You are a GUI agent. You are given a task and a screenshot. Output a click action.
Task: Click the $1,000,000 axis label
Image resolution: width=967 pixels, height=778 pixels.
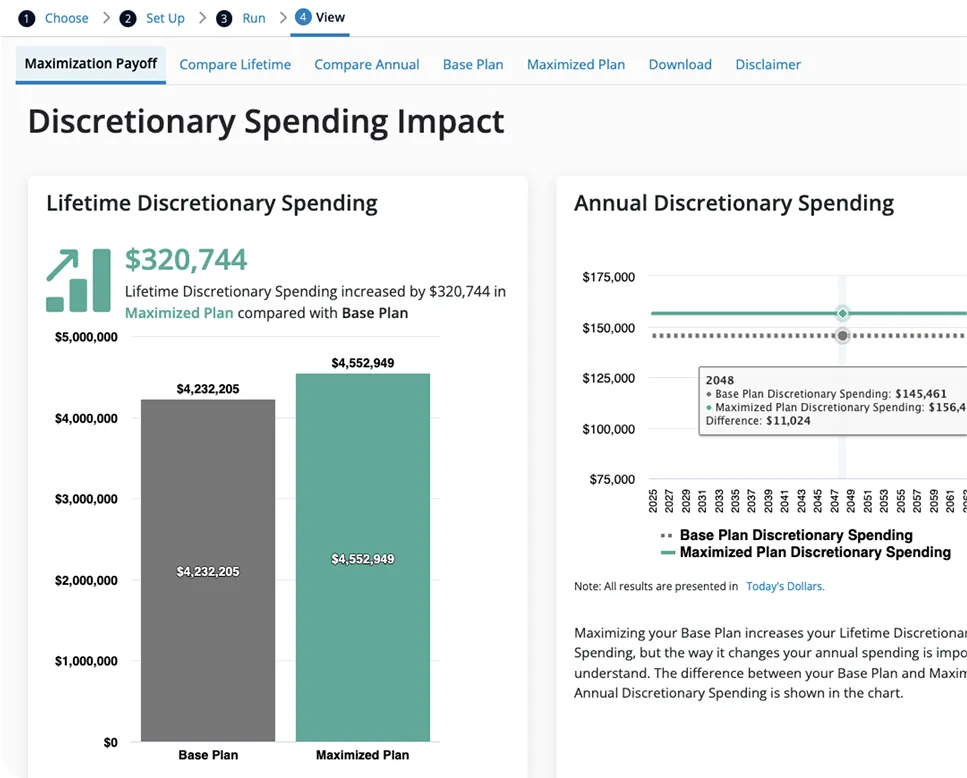86,661
